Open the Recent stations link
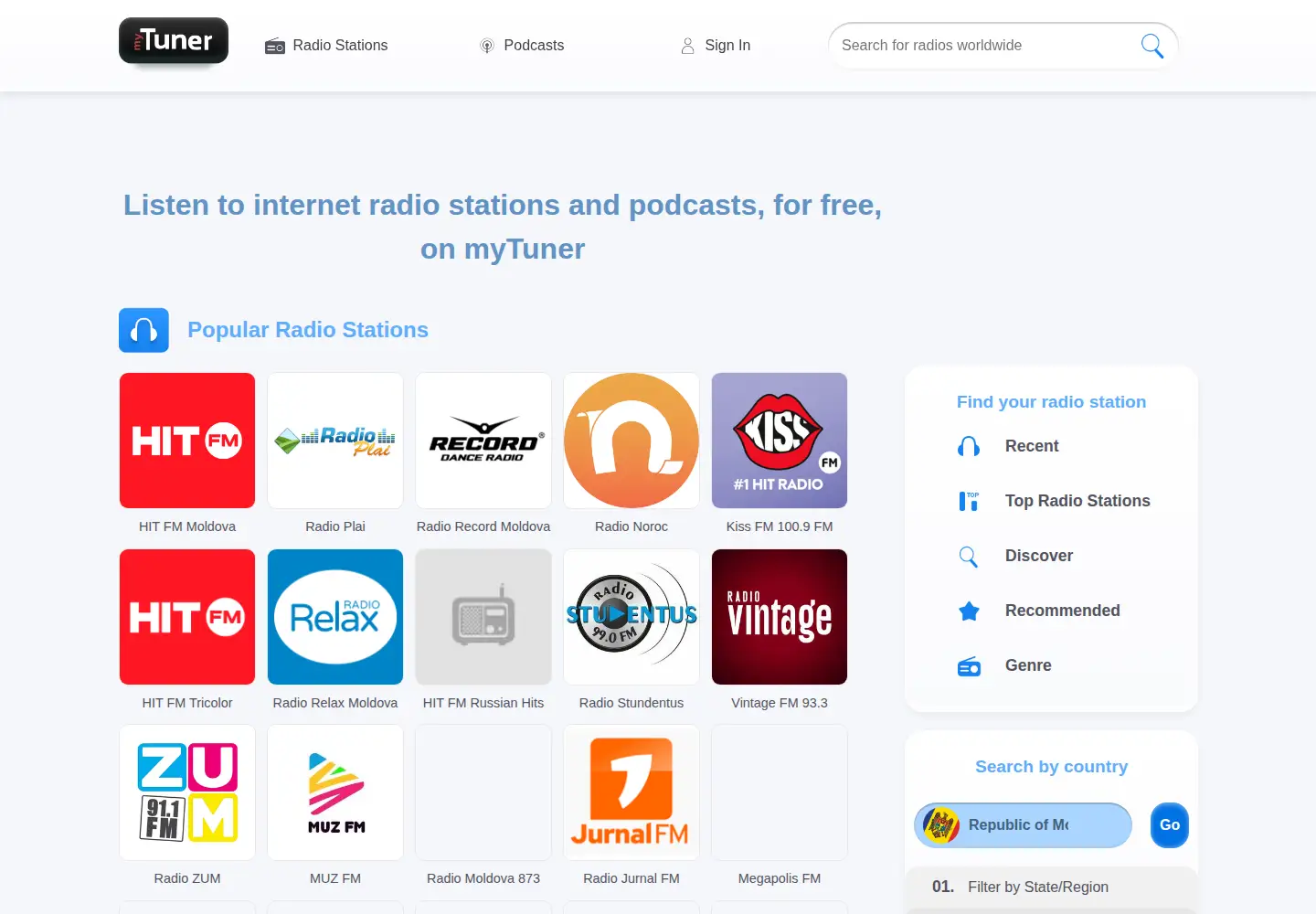The height and width of the screenshot is (914, 1316). (1032, 446)
